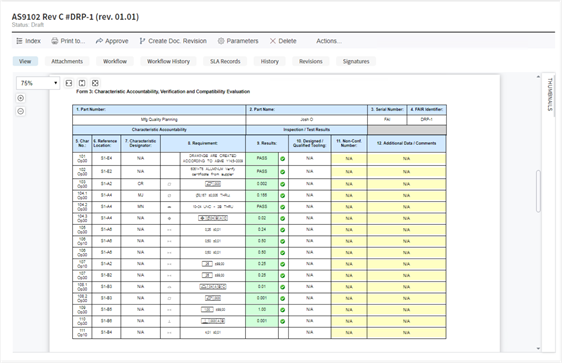The image size is (562, 363).
Task: Click the MN designator in row 104.2
Action: click(140, 207)
